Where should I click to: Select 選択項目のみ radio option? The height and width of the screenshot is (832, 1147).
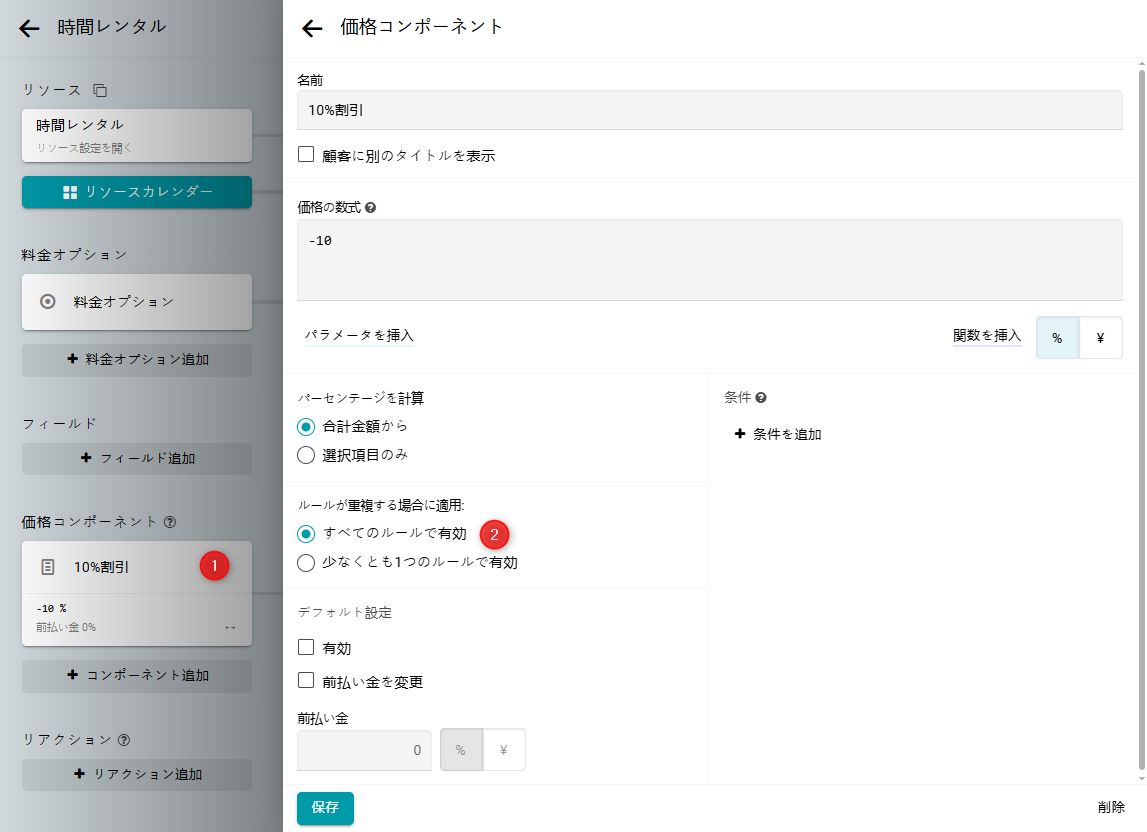tap(306, 455)
